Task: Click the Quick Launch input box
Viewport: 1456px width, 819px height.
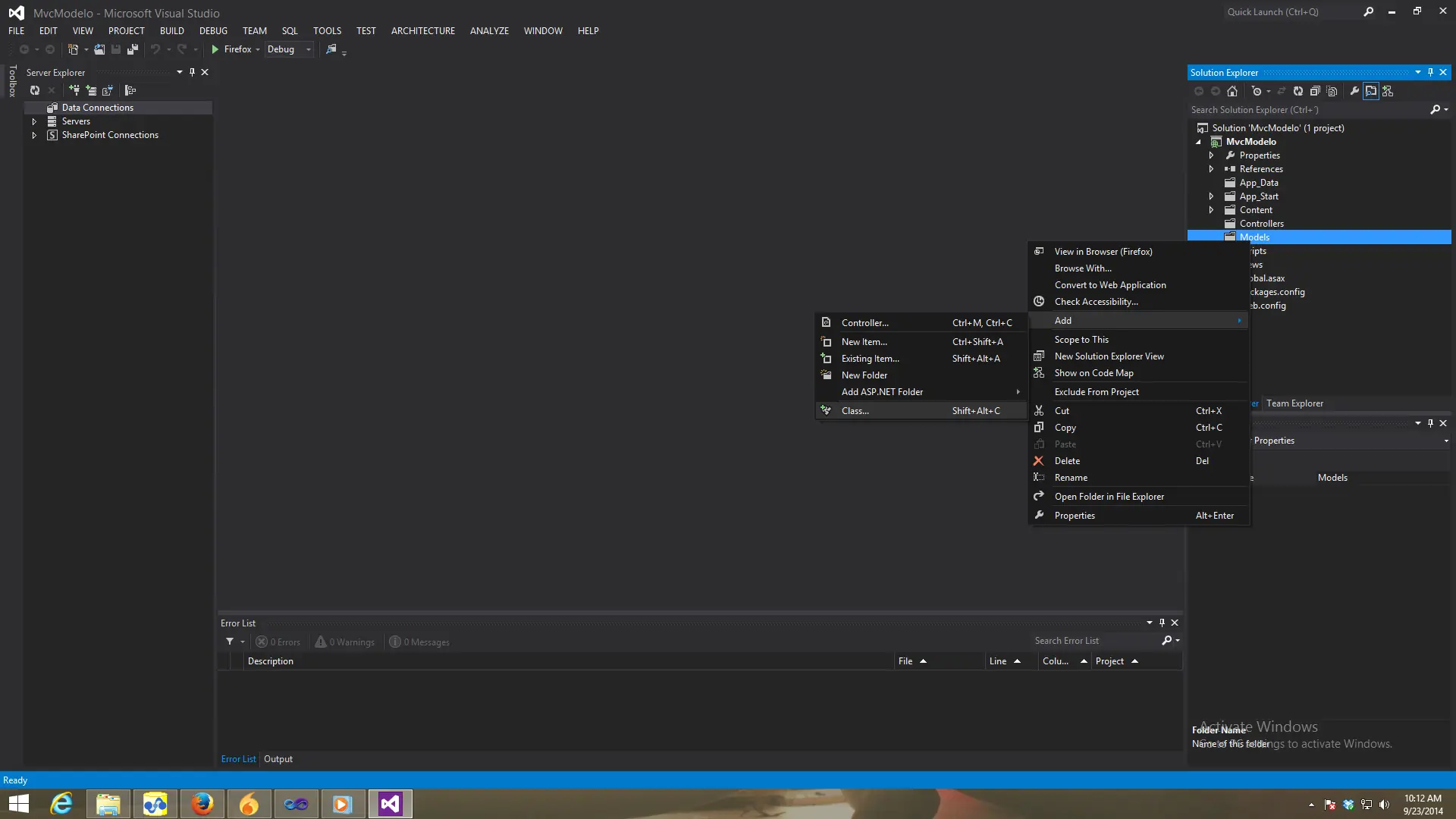Action: pyautogui.click(x=1291, y=12)
